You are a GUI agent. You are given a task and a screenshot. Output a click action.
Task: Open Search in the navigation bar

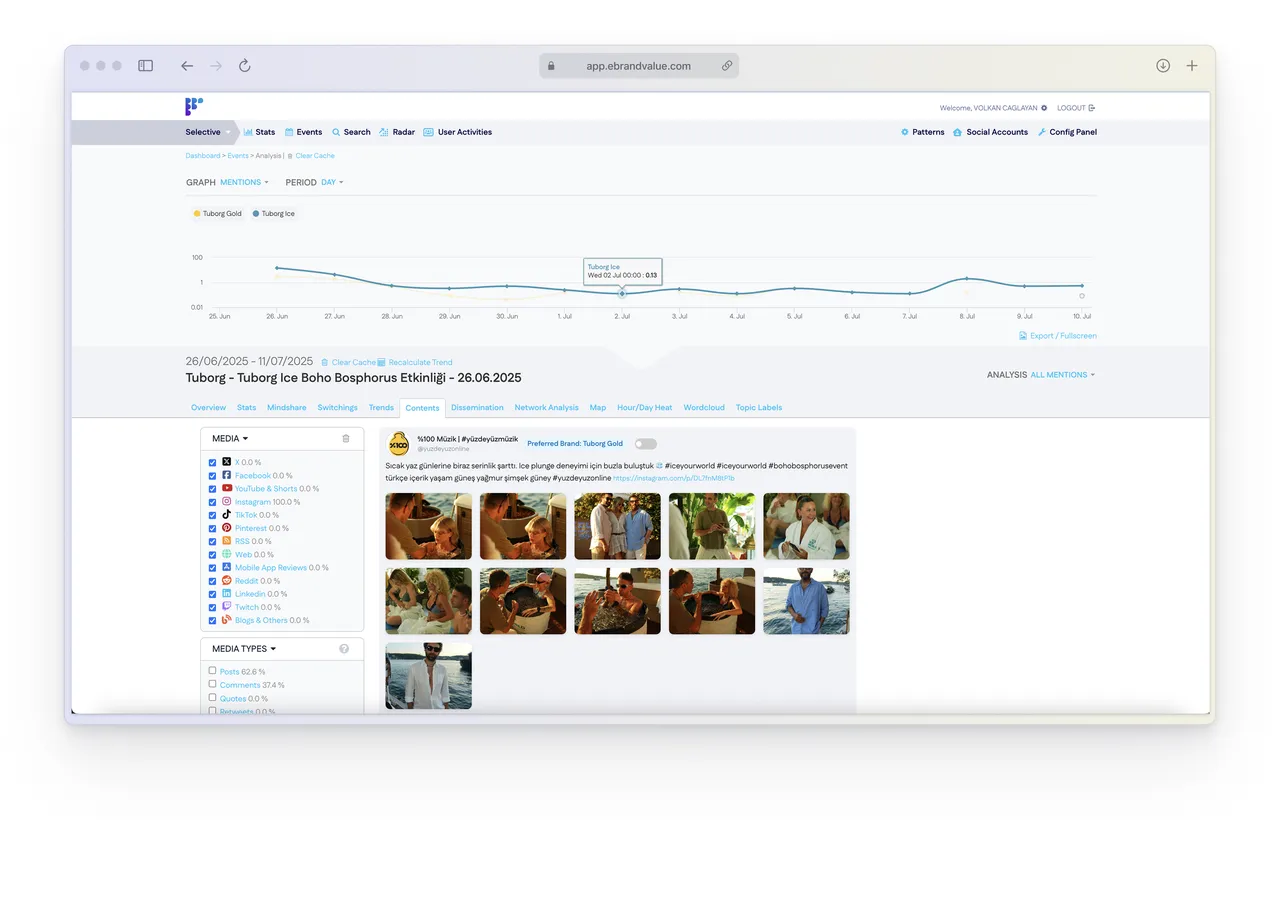click(x=351, y=132)
